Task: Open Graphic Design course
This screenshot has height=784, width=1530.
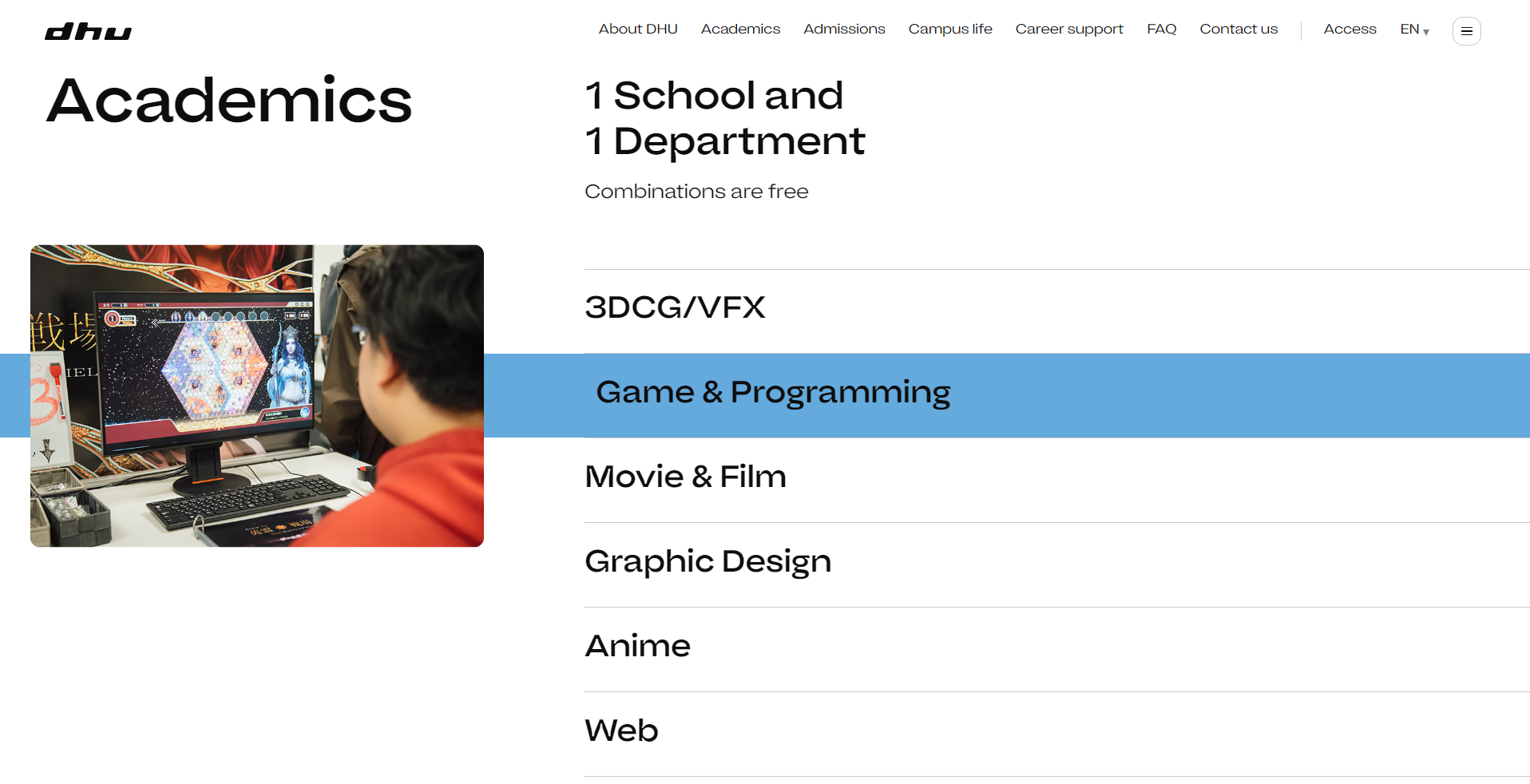Action: point(708,561)
